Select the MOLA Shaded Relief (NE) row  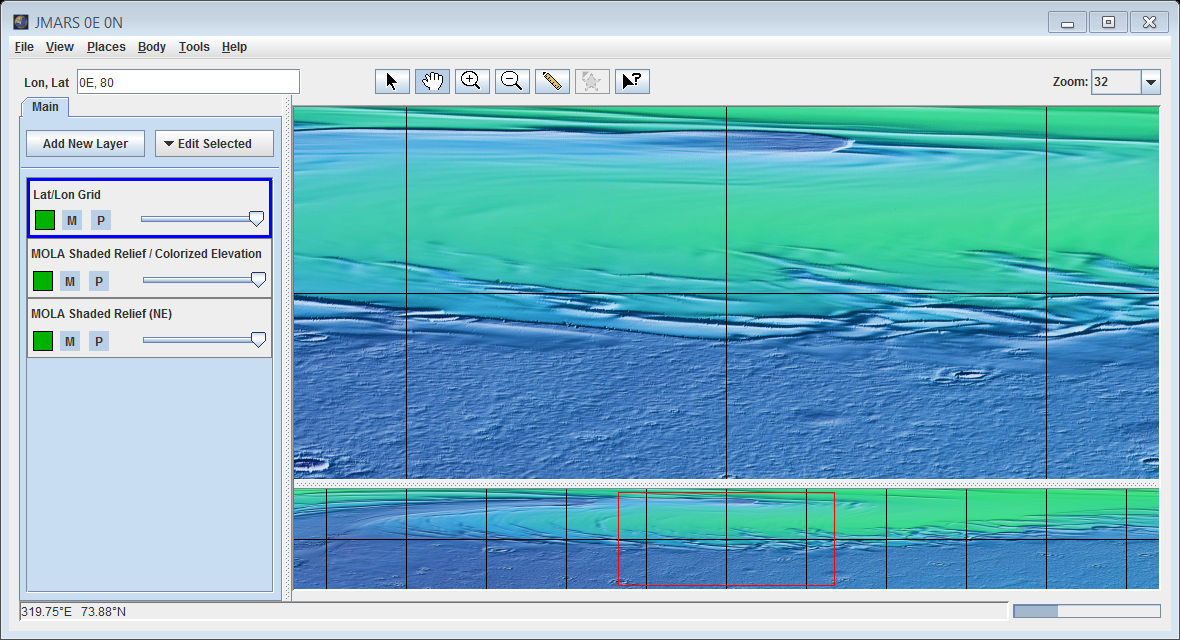[149, 328]
